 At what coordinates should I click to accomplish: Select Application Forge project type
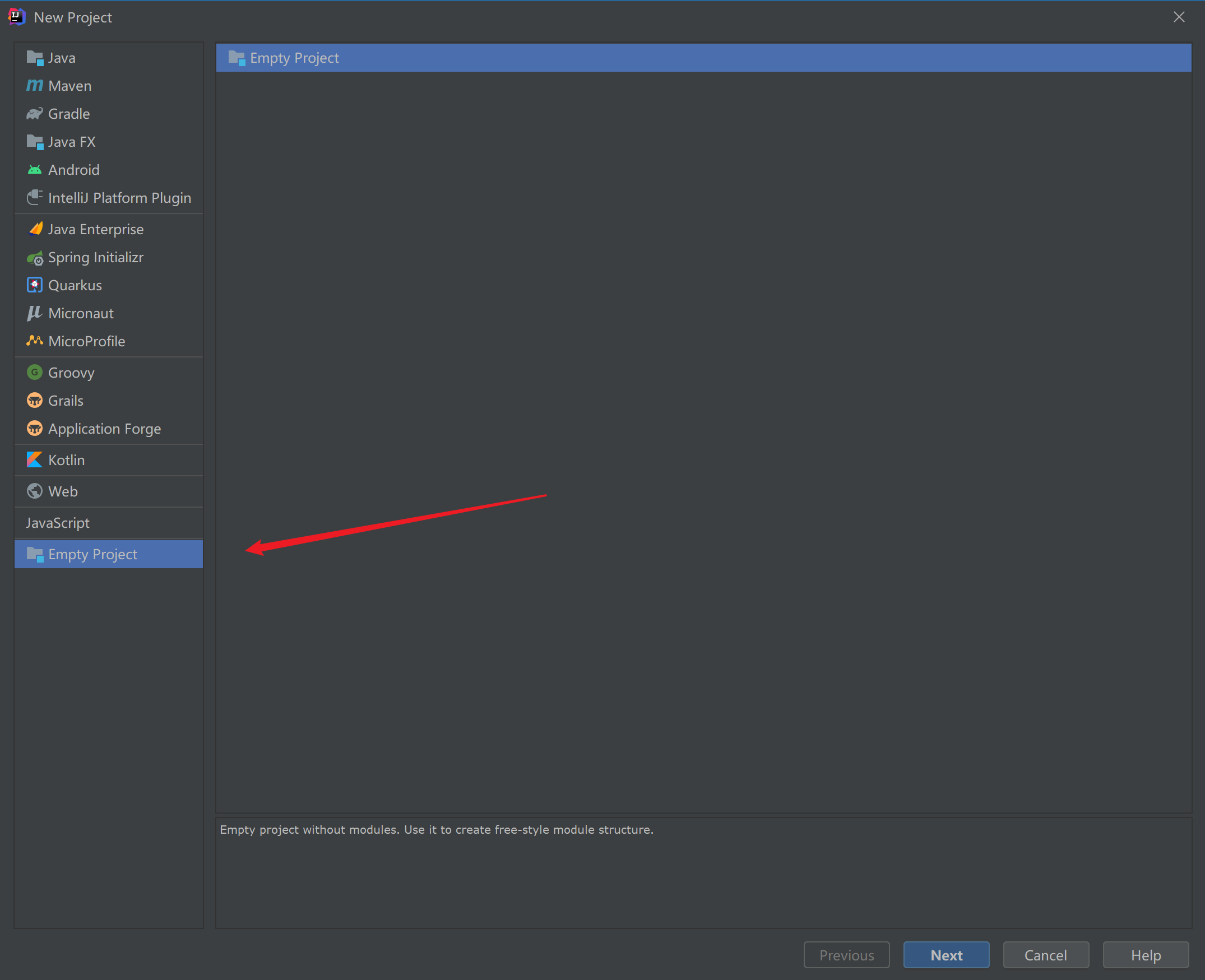click(x=104, y=429)
